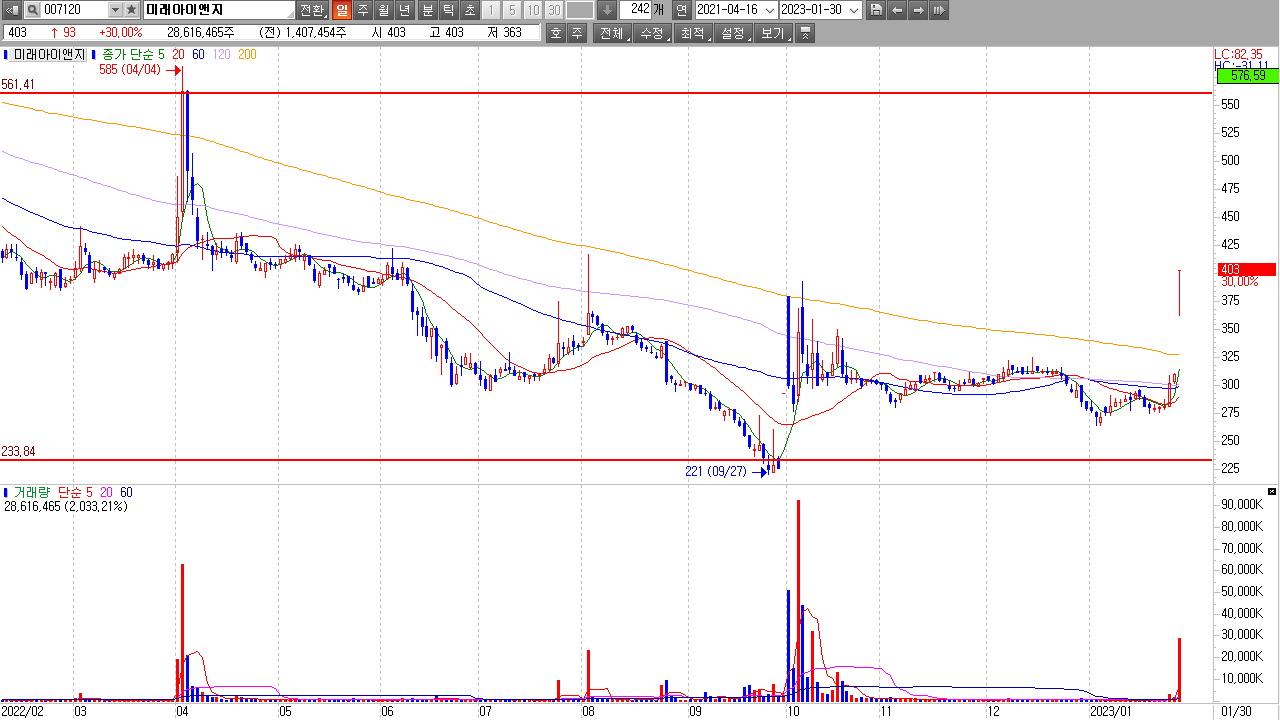Click the right arrow navigation icon
The height and width of the screenshot is (720, 1280).
click(x=918, y=10)
